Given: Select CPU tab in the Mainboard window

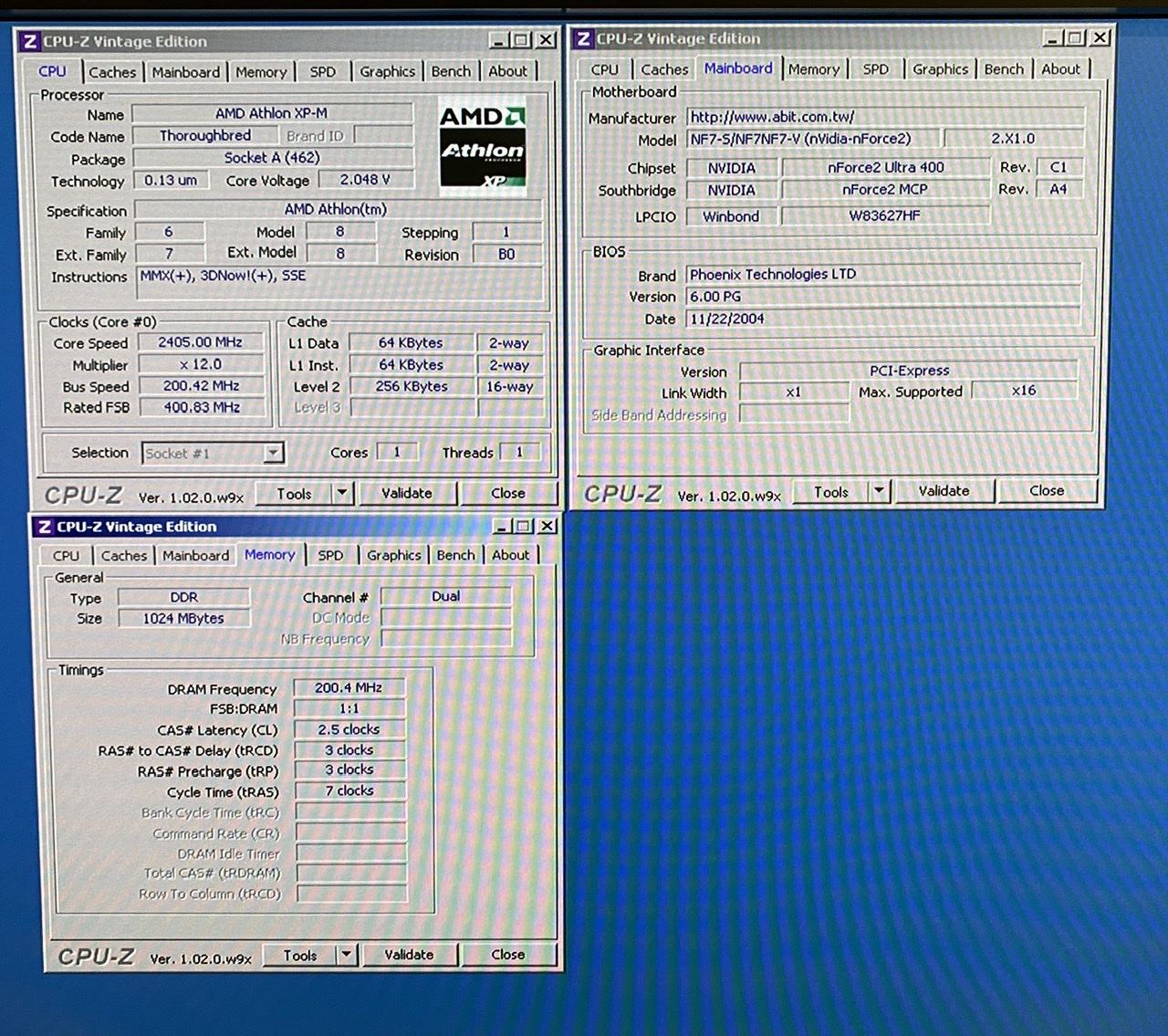Looking at the screenshot, I should pyautogui.click(x=604, y=69).
